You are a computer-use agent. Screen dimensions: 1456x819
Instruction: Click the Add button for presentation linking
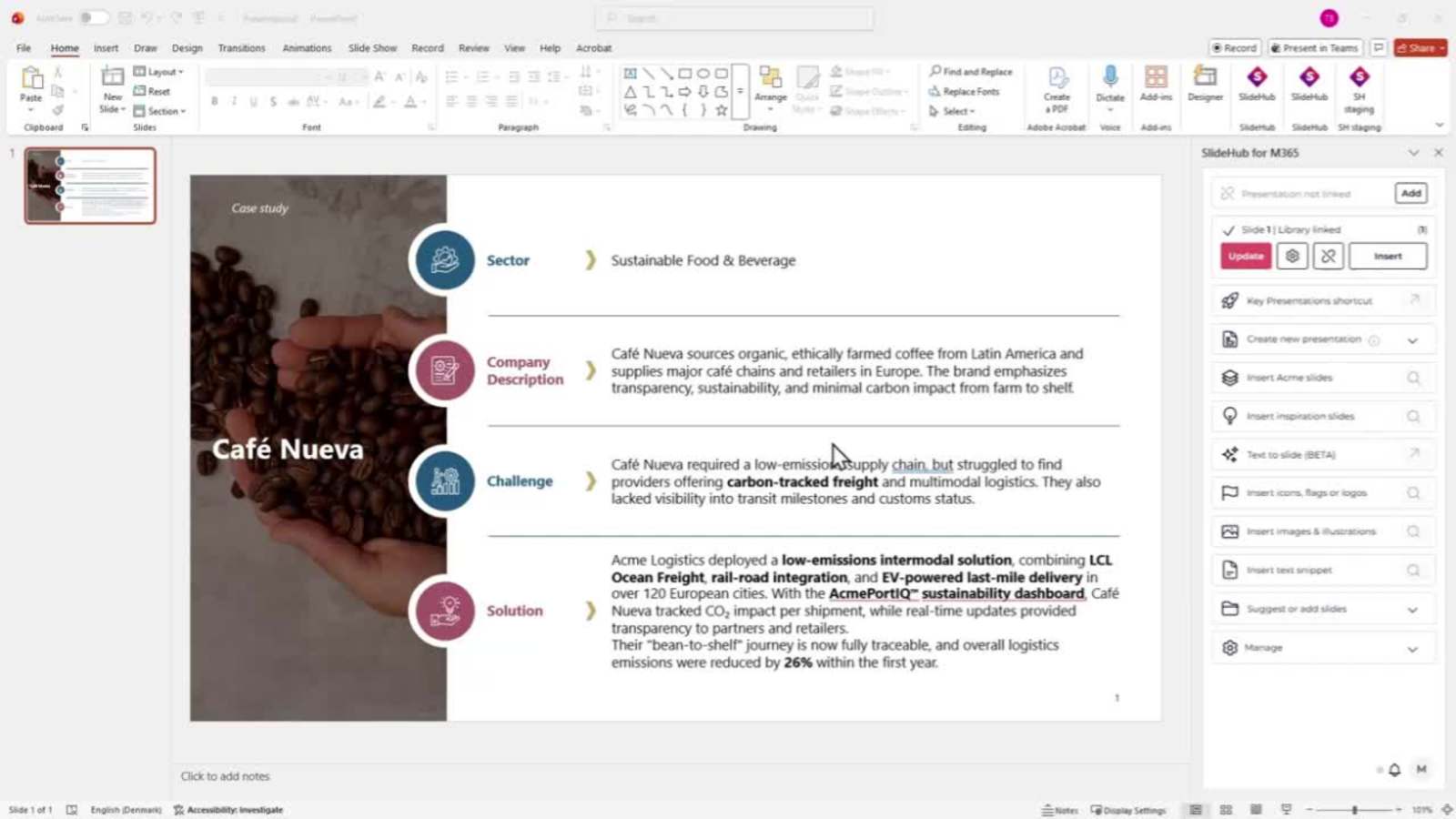[1410, 193]
